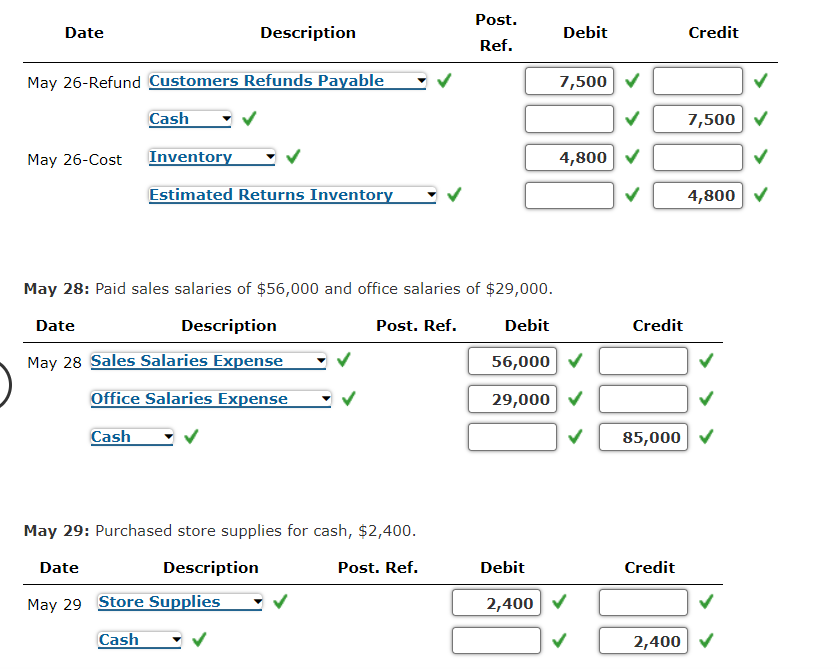This screenshot has width=838, height=669.
Task: Click the empty credit field next to 29,000
Action: pos(642,398)
